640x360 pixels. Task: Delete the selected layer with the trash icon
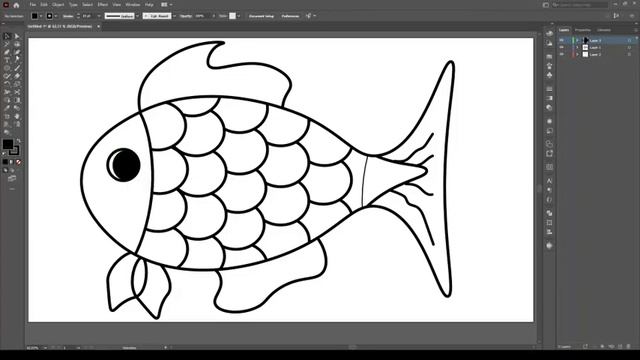click(x=629, y=346)
